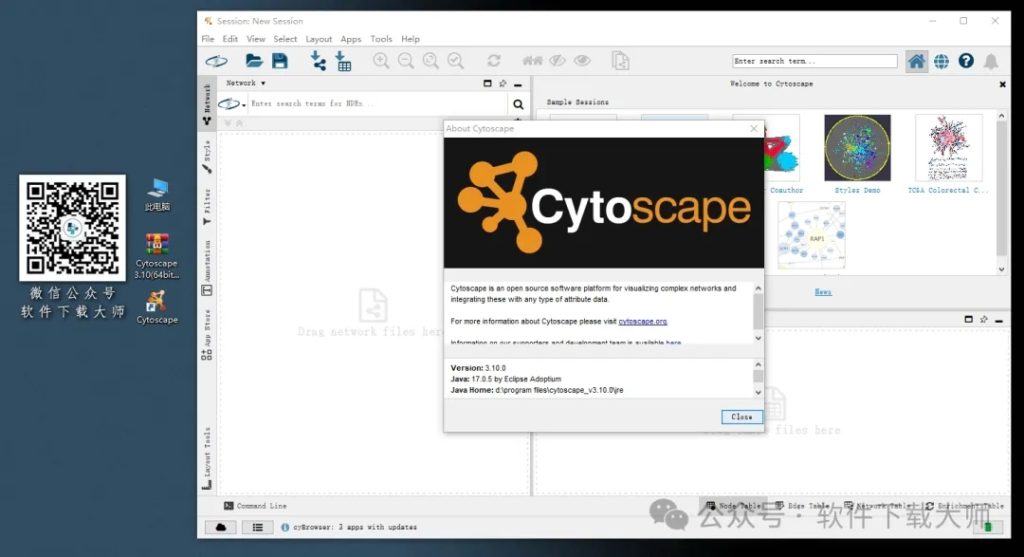
Task: Open the cytoscape.org link
Action: coord(643,321)
